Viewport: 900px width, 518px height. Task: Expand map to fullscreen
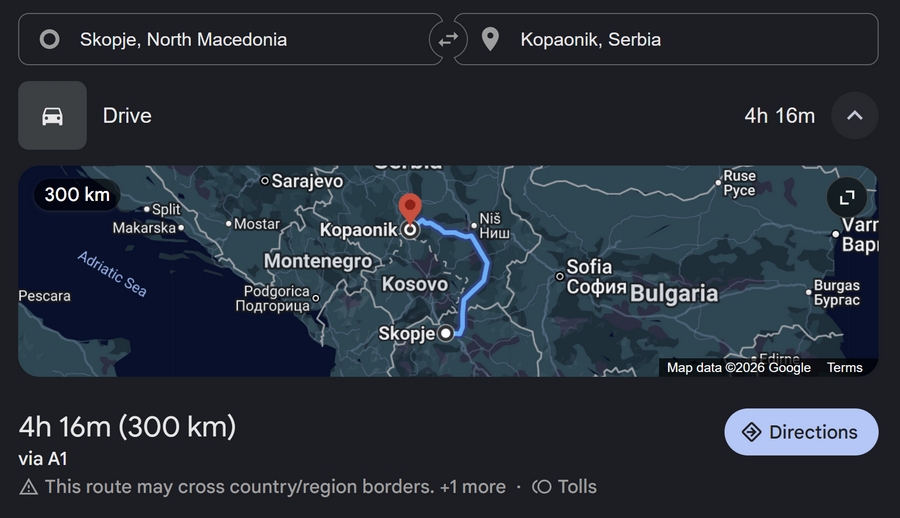[x=846, y=197]
